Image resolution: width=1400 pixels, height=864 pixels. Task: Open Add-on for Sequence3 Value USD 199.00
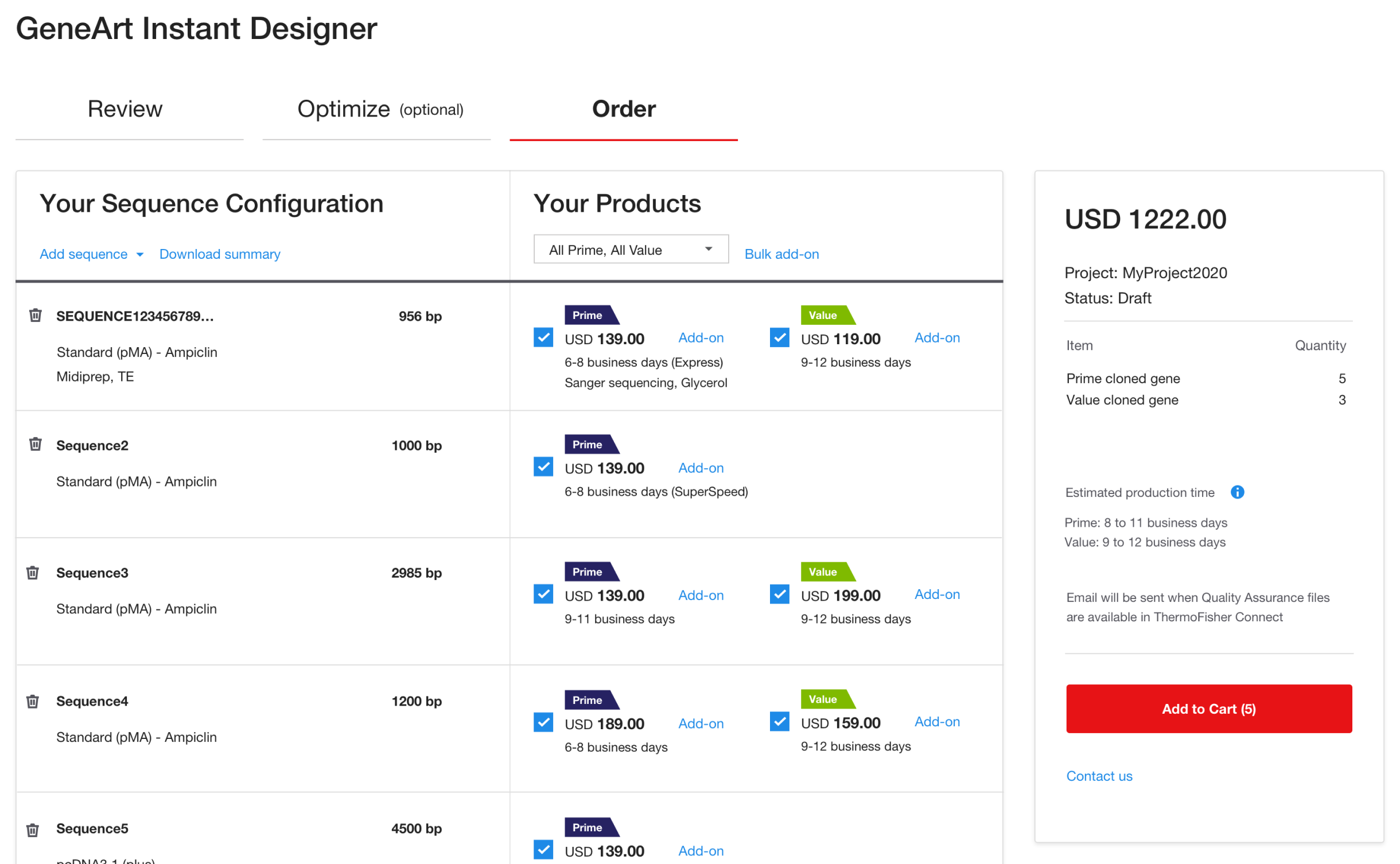point(936,594)
